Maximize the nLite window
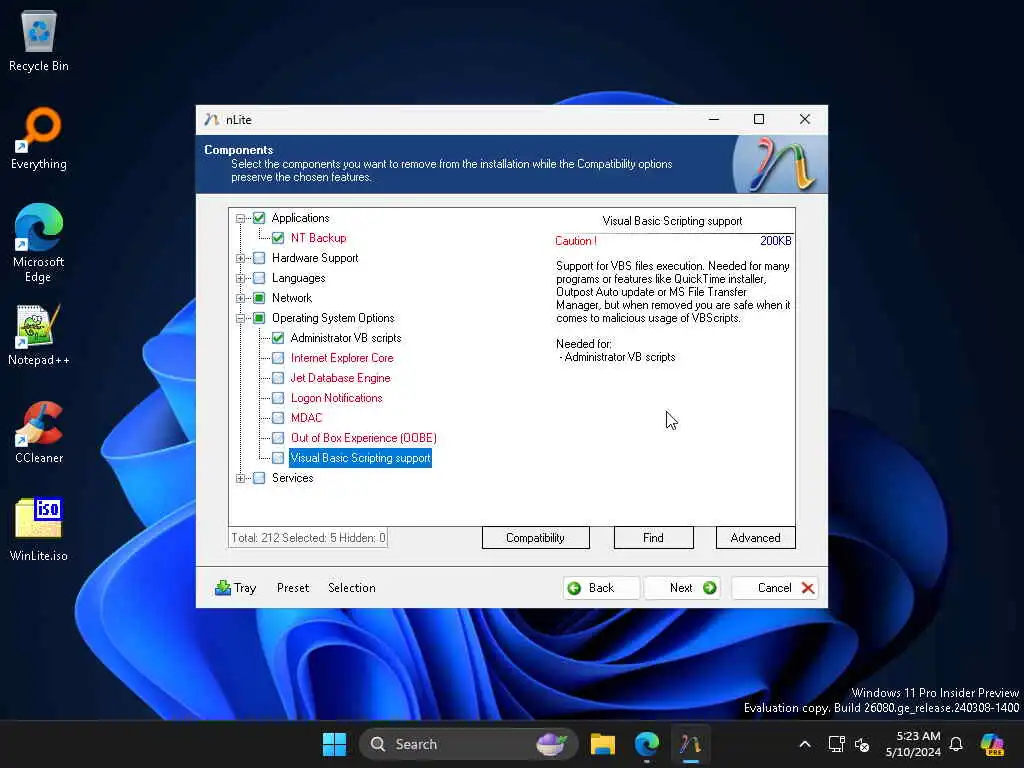 (759, 120)
